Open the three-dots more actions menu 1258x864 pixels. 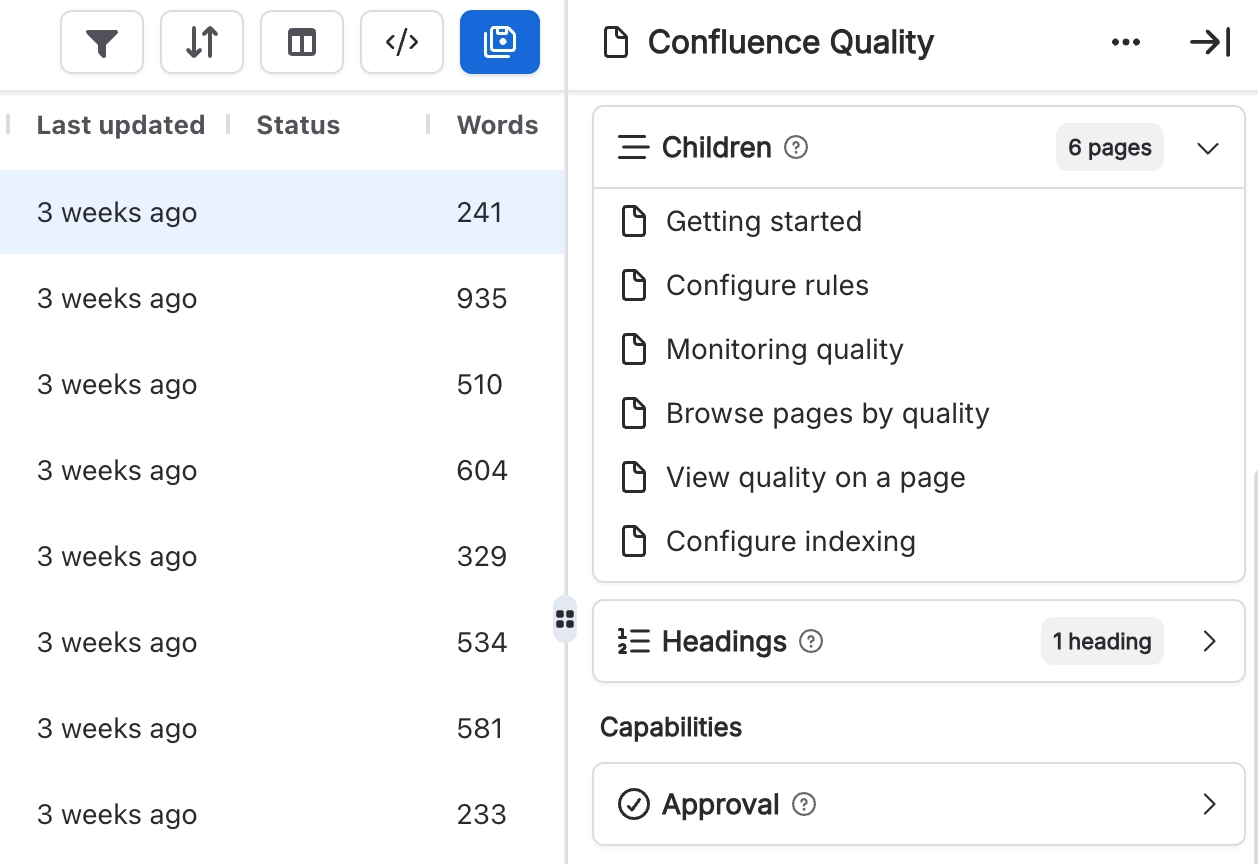click(1126, 42)
